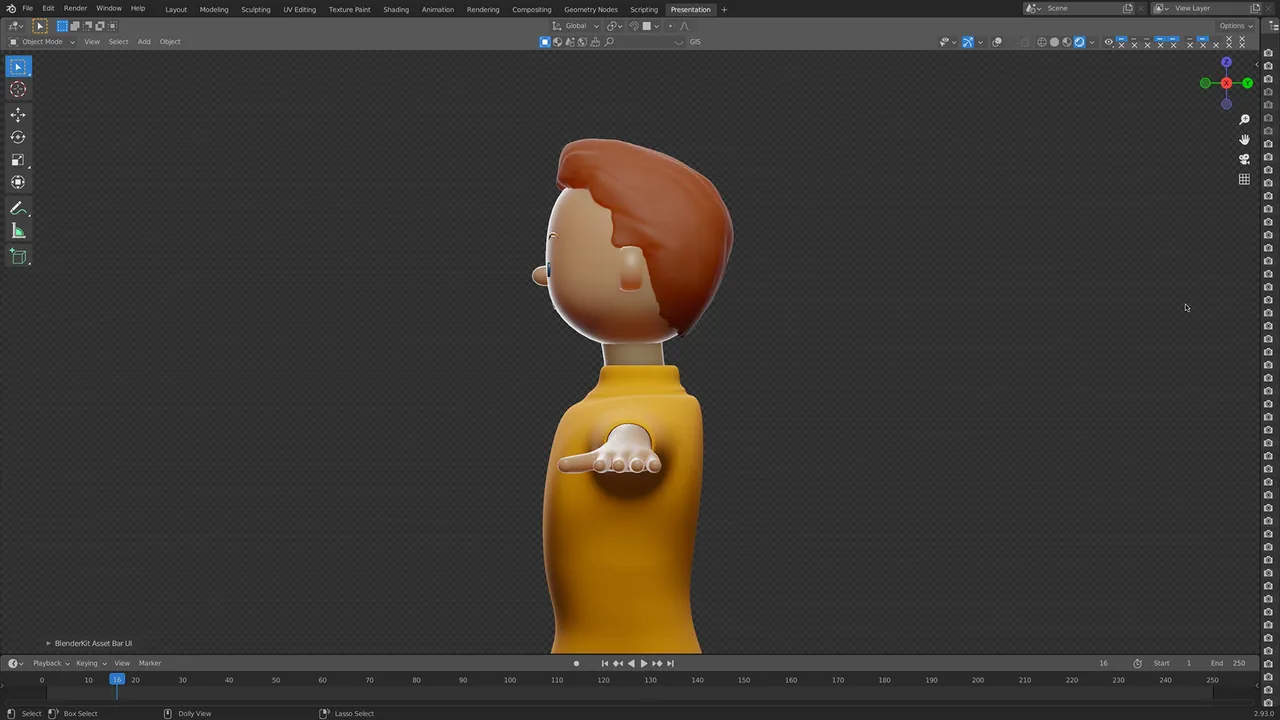Click frame 100 on the timeline ruler

[x=510, y=680]
